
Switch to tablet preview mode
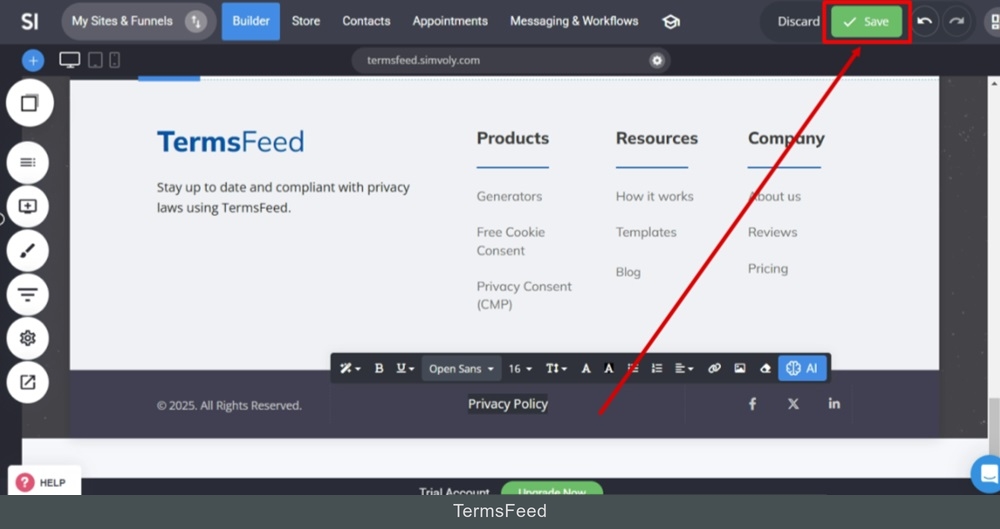click(x=95, y=60)
